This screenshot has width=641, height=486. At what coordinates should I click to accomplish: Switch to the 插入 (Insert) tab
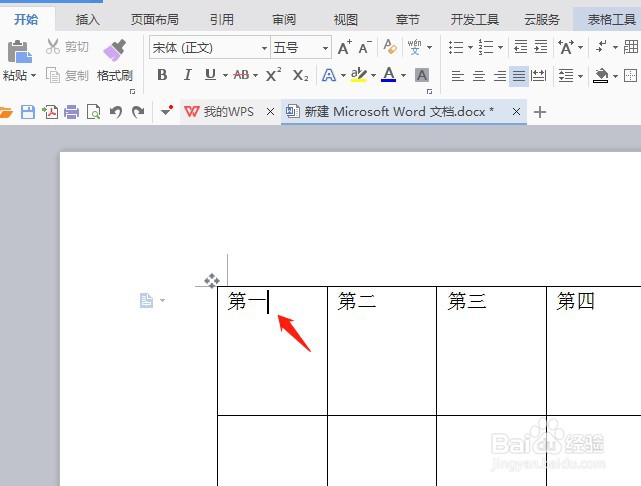point(87,19)
